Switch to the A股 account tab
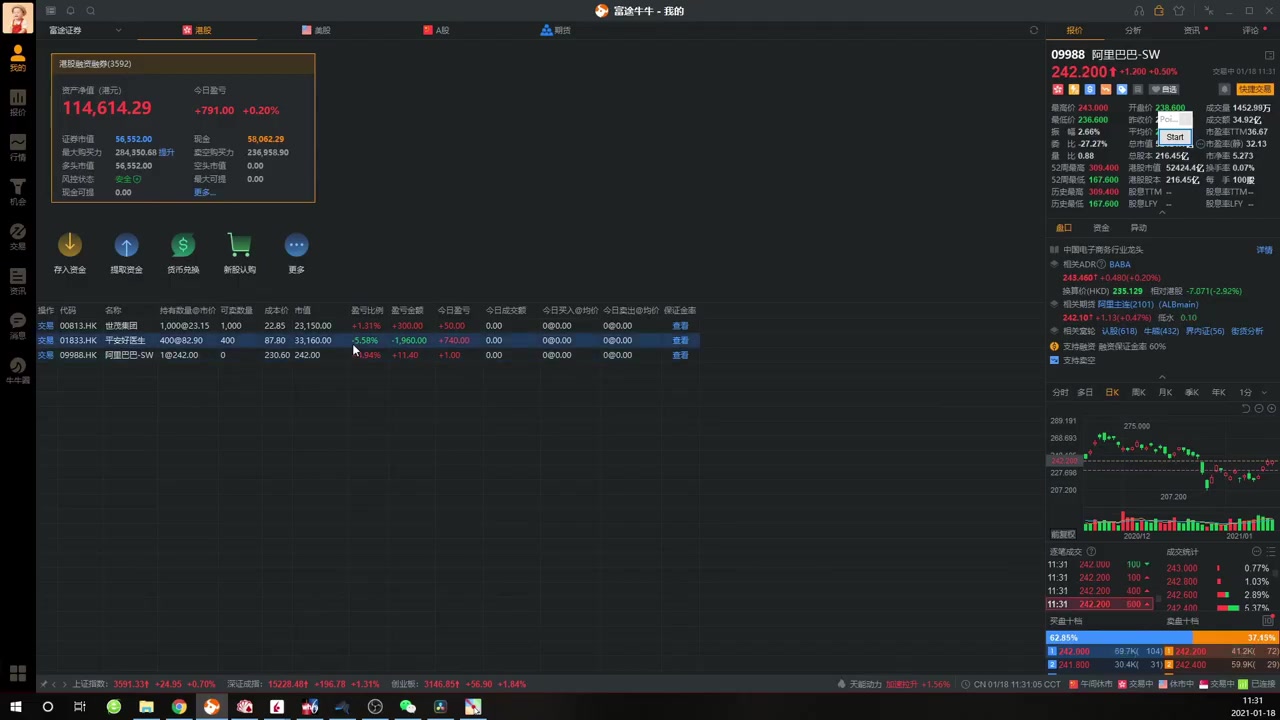 [436, 30]
